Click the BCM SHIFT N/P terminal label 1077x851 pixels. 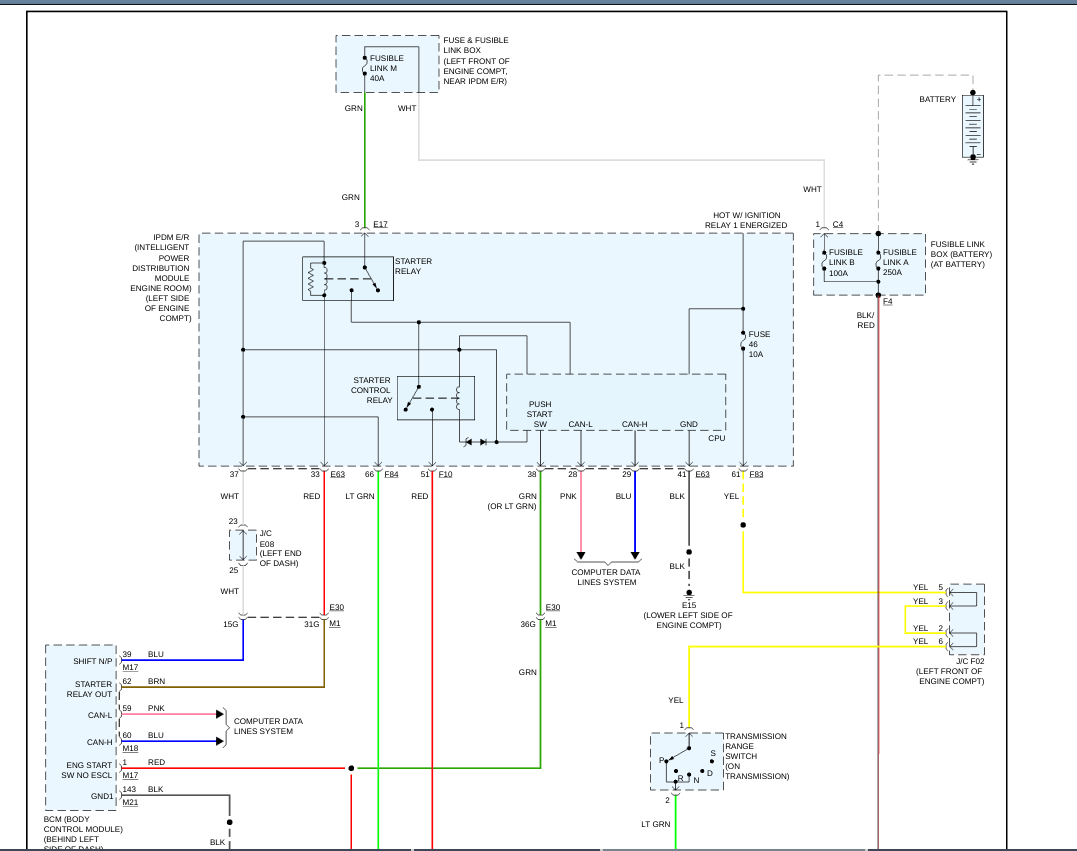[x=91, y=660]
